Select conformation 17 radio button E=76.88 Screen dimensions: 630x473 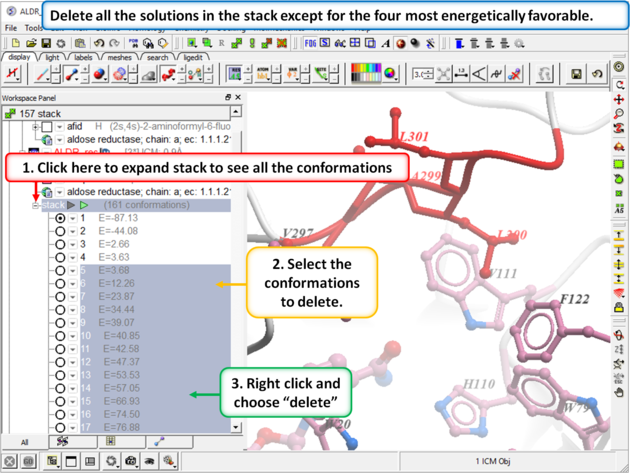point(60,428)
